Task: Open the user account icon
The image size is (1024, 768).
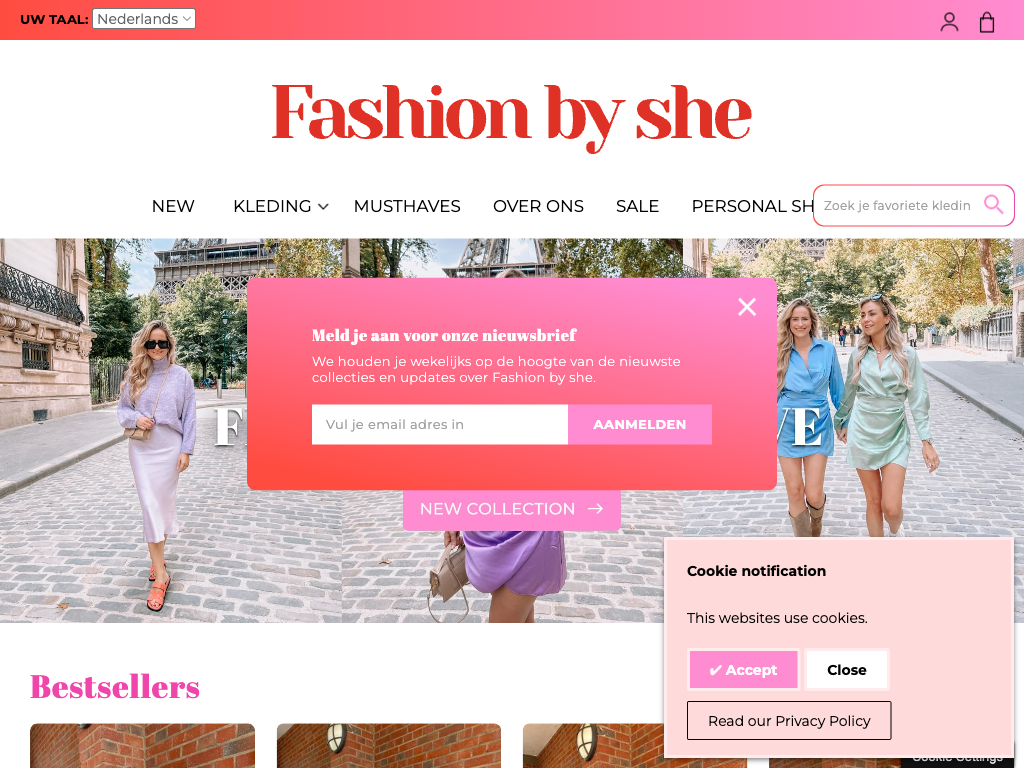Action: [949, 22]
